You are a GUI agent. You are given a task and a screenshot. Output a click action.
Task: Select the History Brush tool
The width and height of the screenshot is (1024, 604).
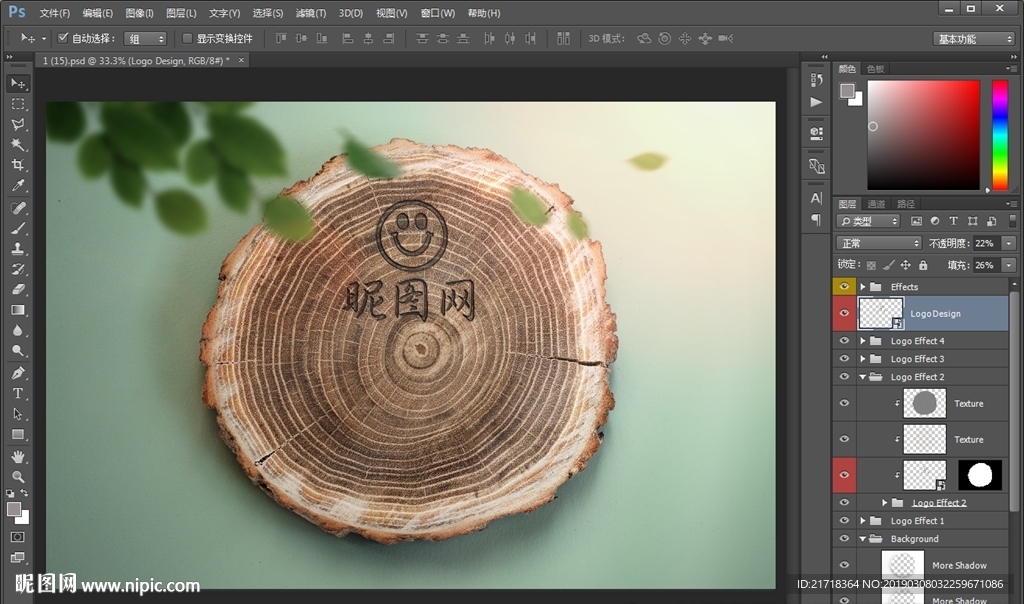pos(18,269)
